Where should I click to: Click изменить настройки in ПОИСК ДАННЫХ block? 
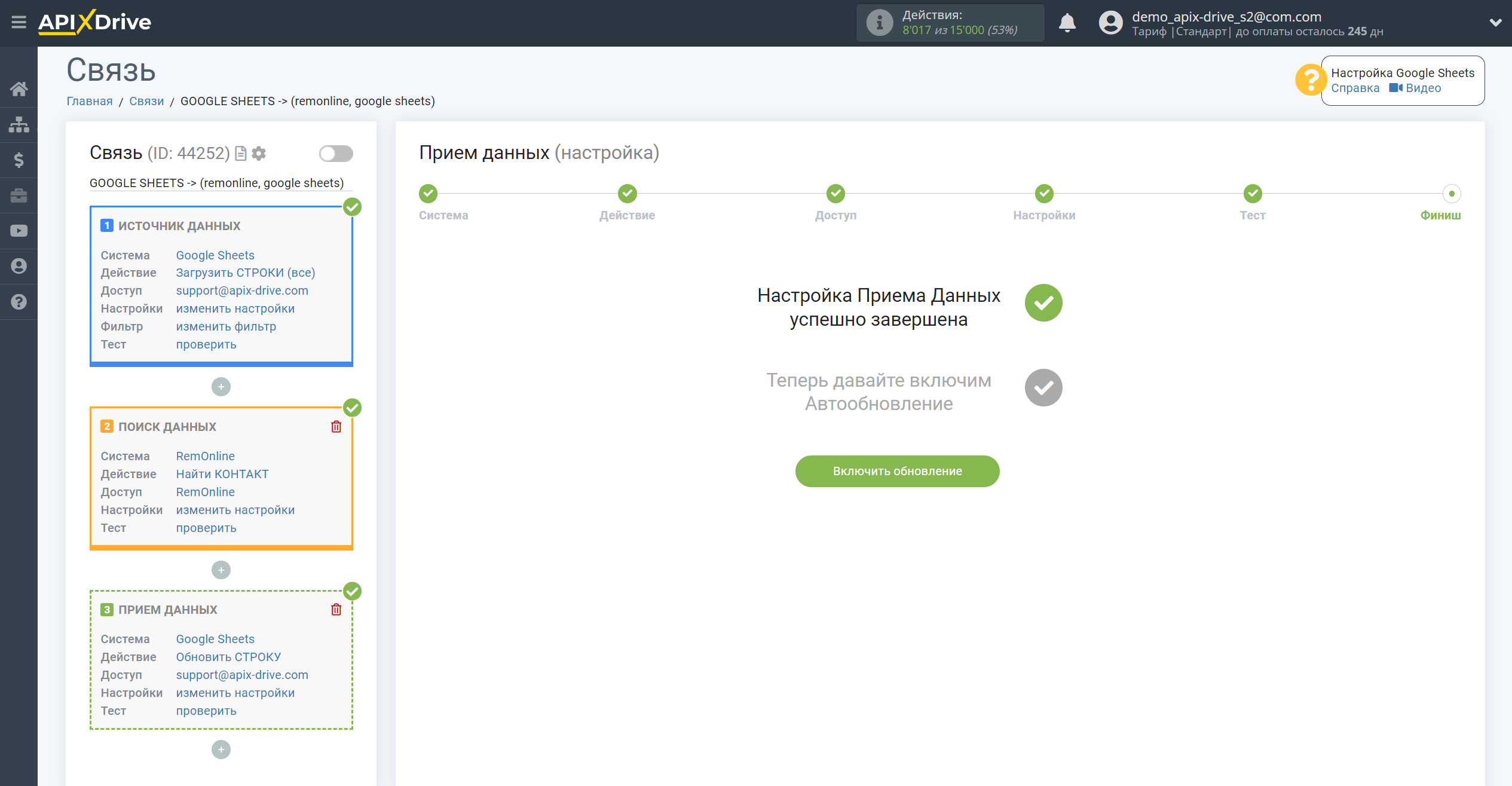click(x=235, y=510)
